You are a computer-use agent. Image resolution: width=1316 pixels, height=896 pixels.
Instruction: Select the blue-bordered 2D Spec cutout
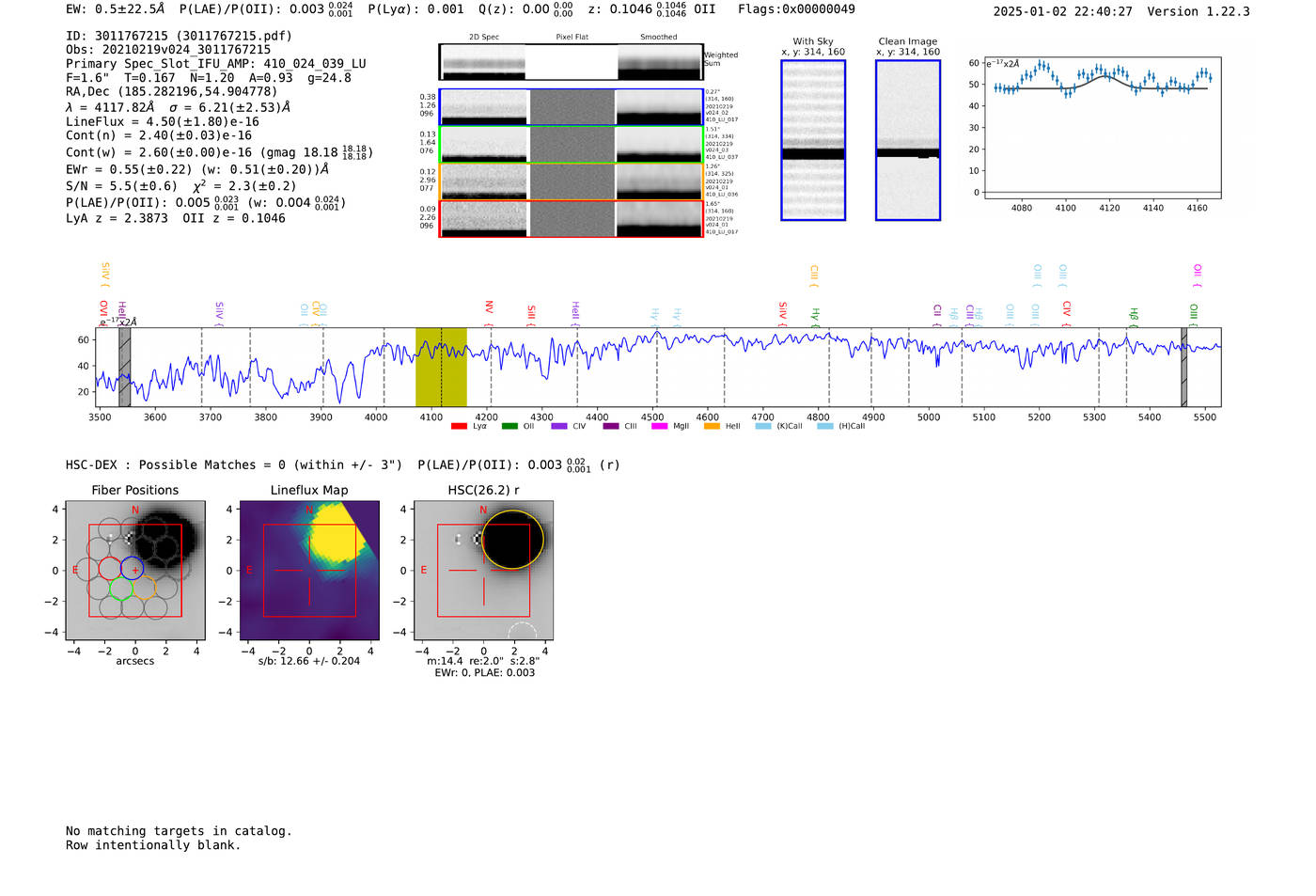(484, 107)
